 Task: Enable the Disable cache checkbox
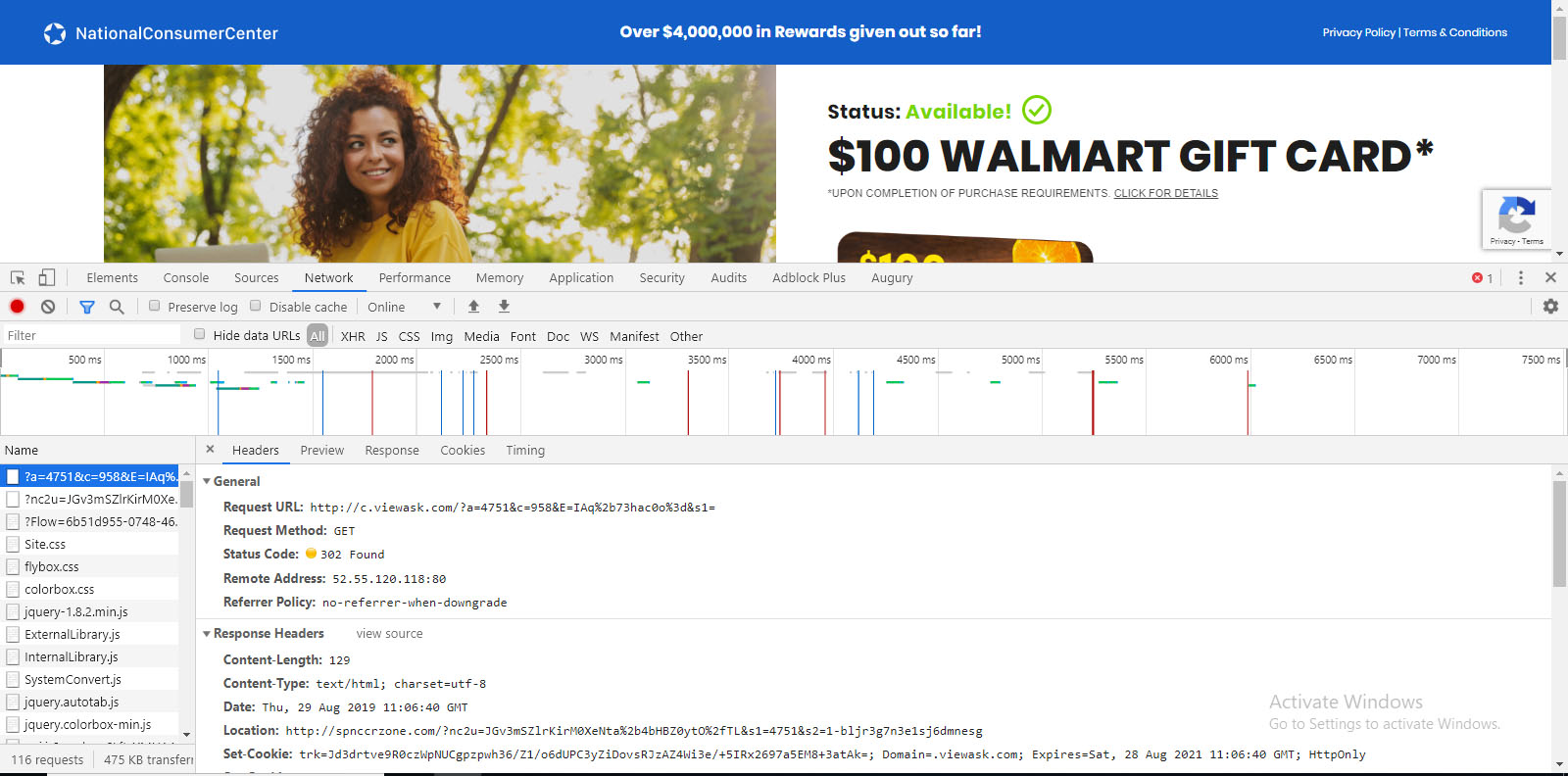pos(256,306)
